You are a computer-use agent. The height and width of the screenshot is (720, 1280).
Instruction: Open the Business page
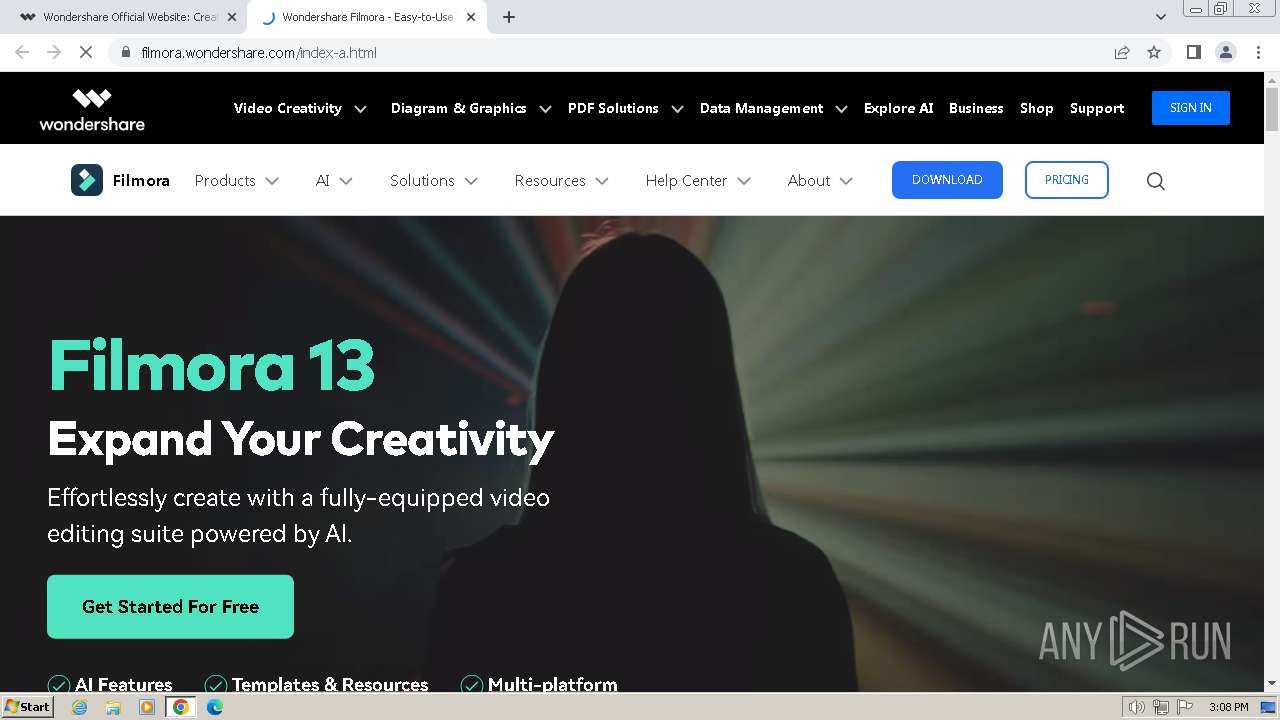[x=976, y=108]
